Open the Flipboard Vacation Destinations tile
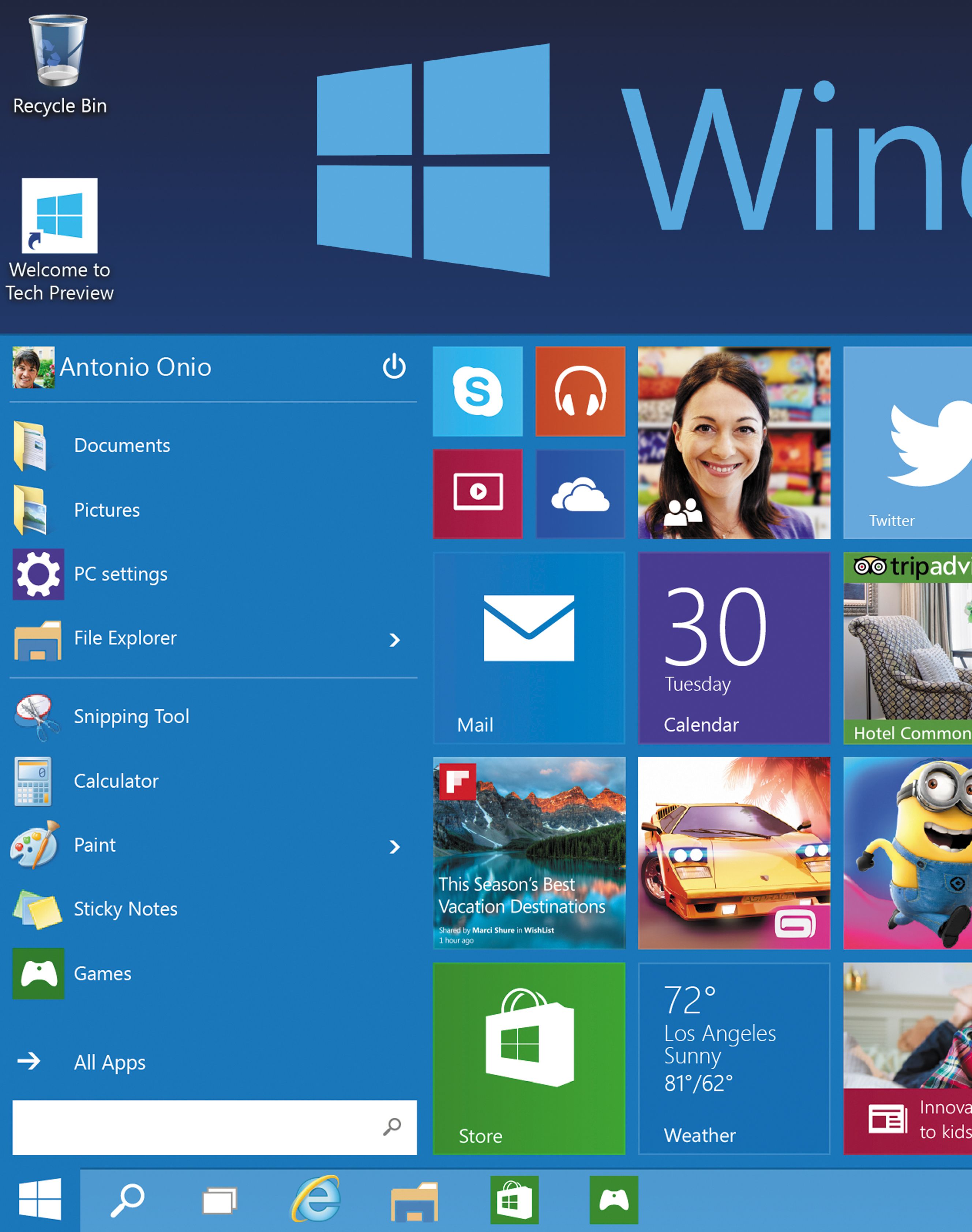 click(529, 853)
